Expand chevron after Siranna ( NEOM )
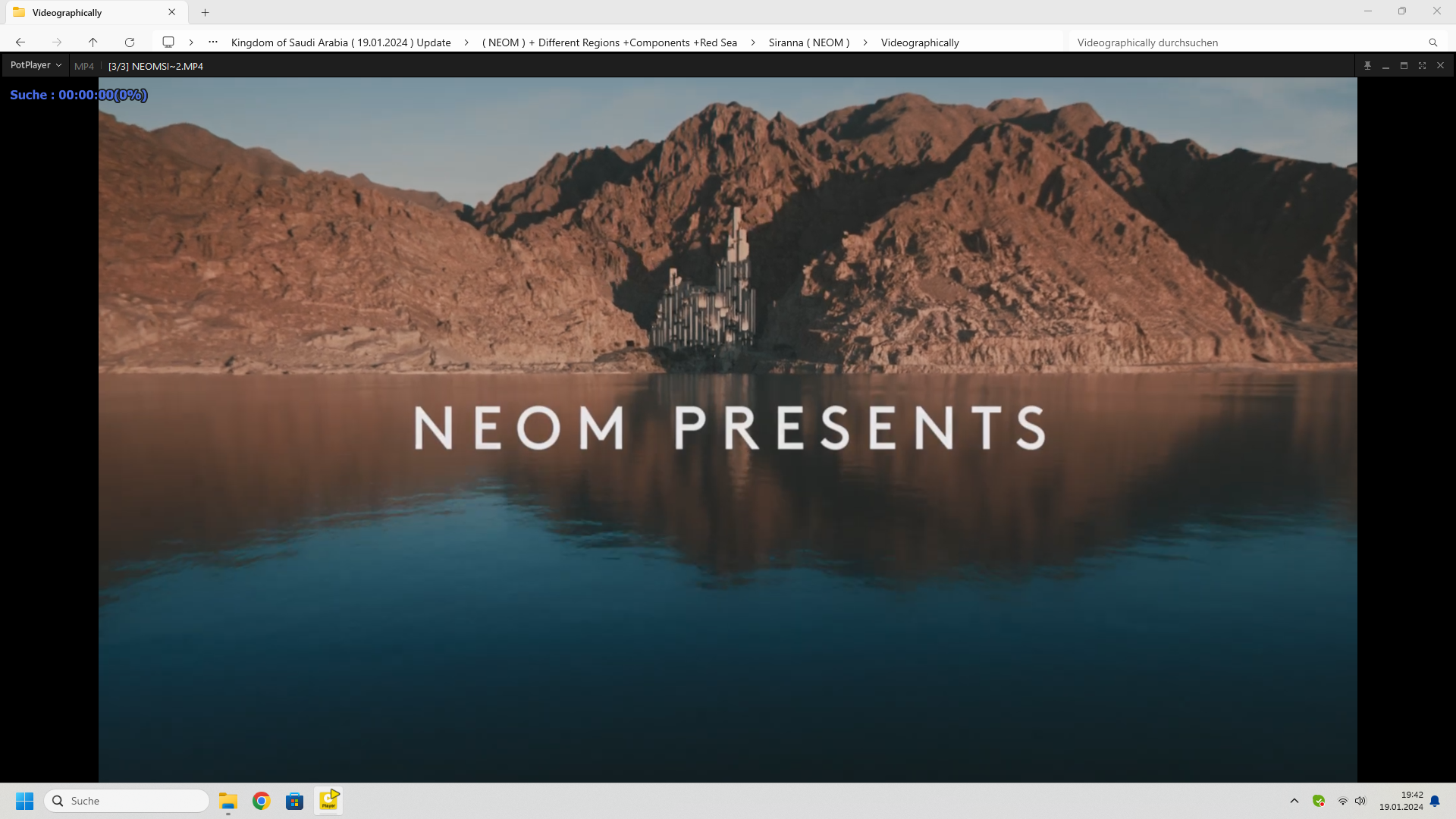The image size is (1456, 819). pyautogui.click(x=865, y=43)
